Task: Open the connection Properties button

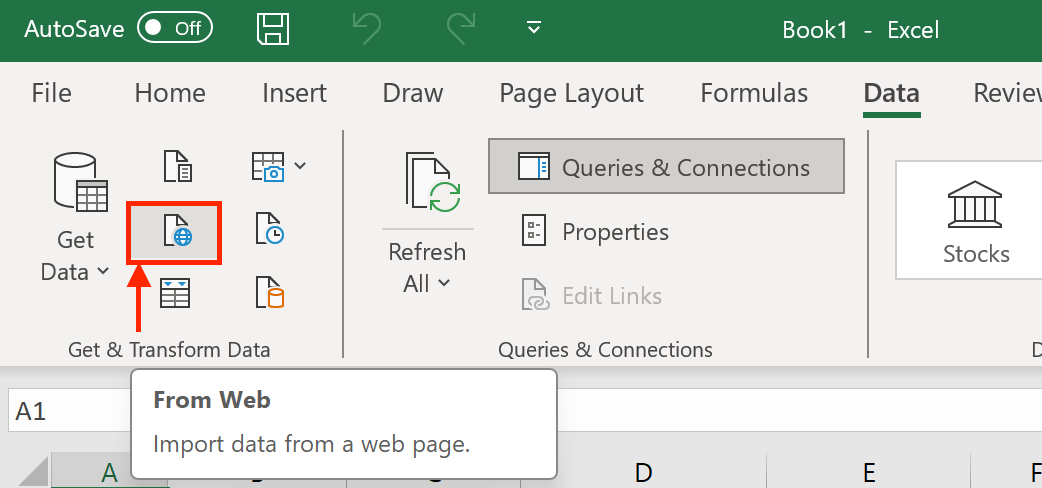Action: click(x=595, y=231)
